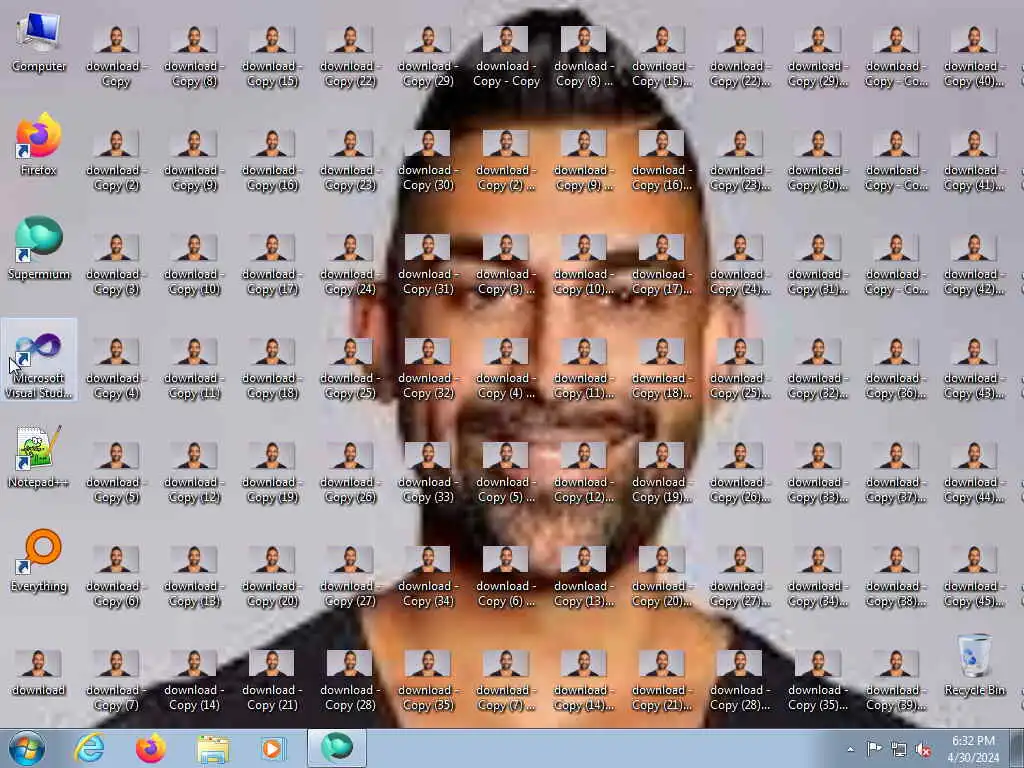This screenshot has height=768, width=1024.
Task: Select file download - Copy (8)
Action: 194,57
